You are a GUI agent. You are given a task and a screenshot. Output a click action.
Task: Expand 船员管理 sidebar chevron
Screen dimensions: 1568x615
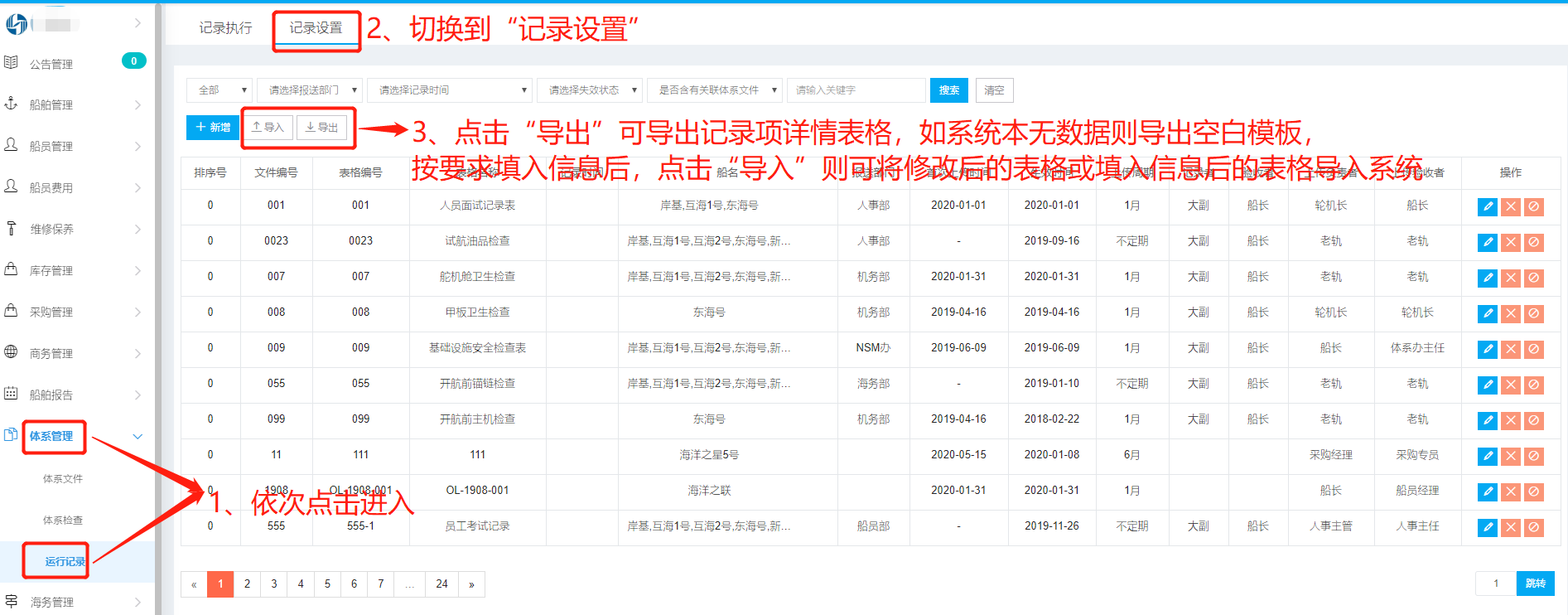pyautogui.click(x=138, y=146)
